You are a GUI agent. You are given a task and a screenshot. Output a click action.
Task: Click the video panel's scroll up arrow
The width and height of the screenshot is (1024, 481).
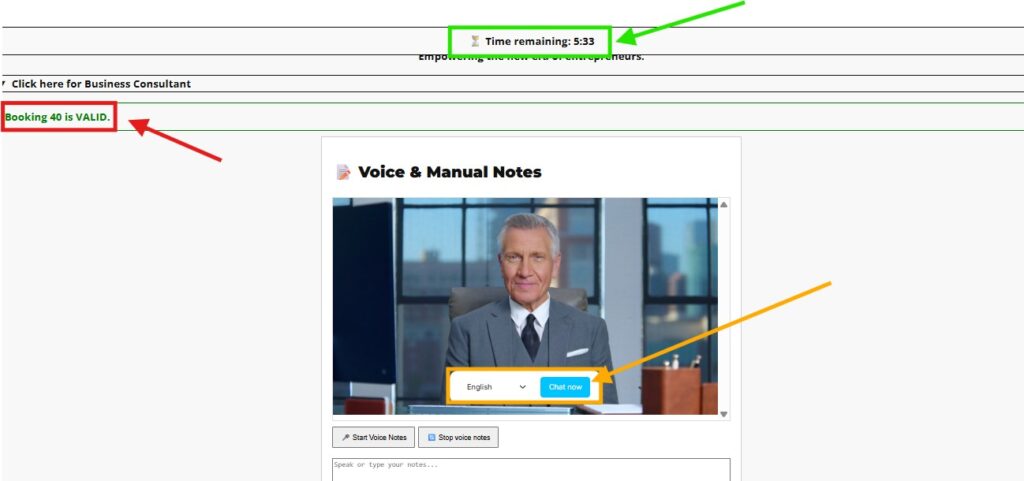pos(724,205)
